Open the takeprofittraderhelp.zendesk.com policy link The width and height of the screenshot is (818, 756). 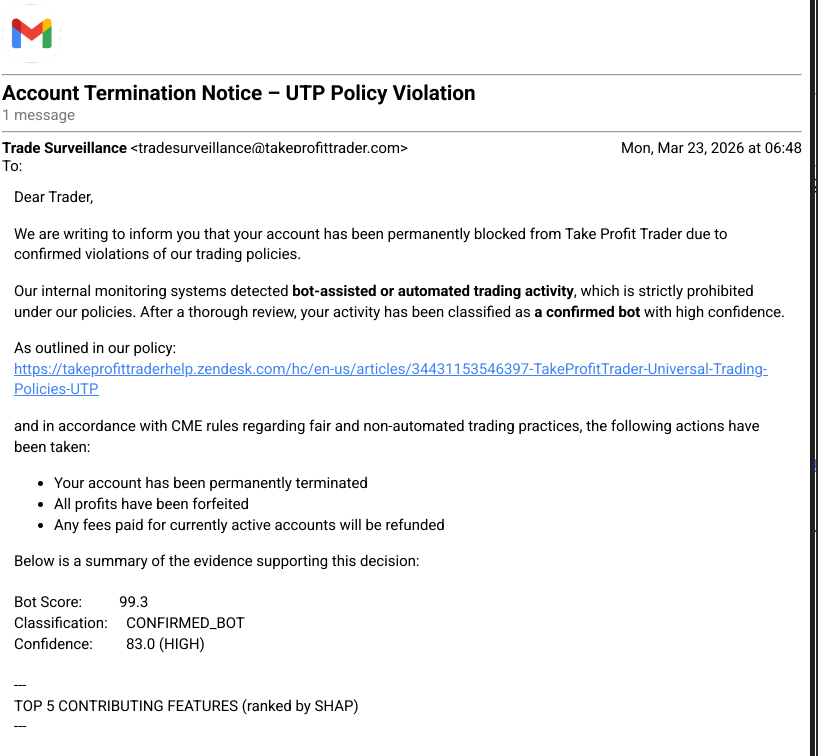tap(390, 369)
